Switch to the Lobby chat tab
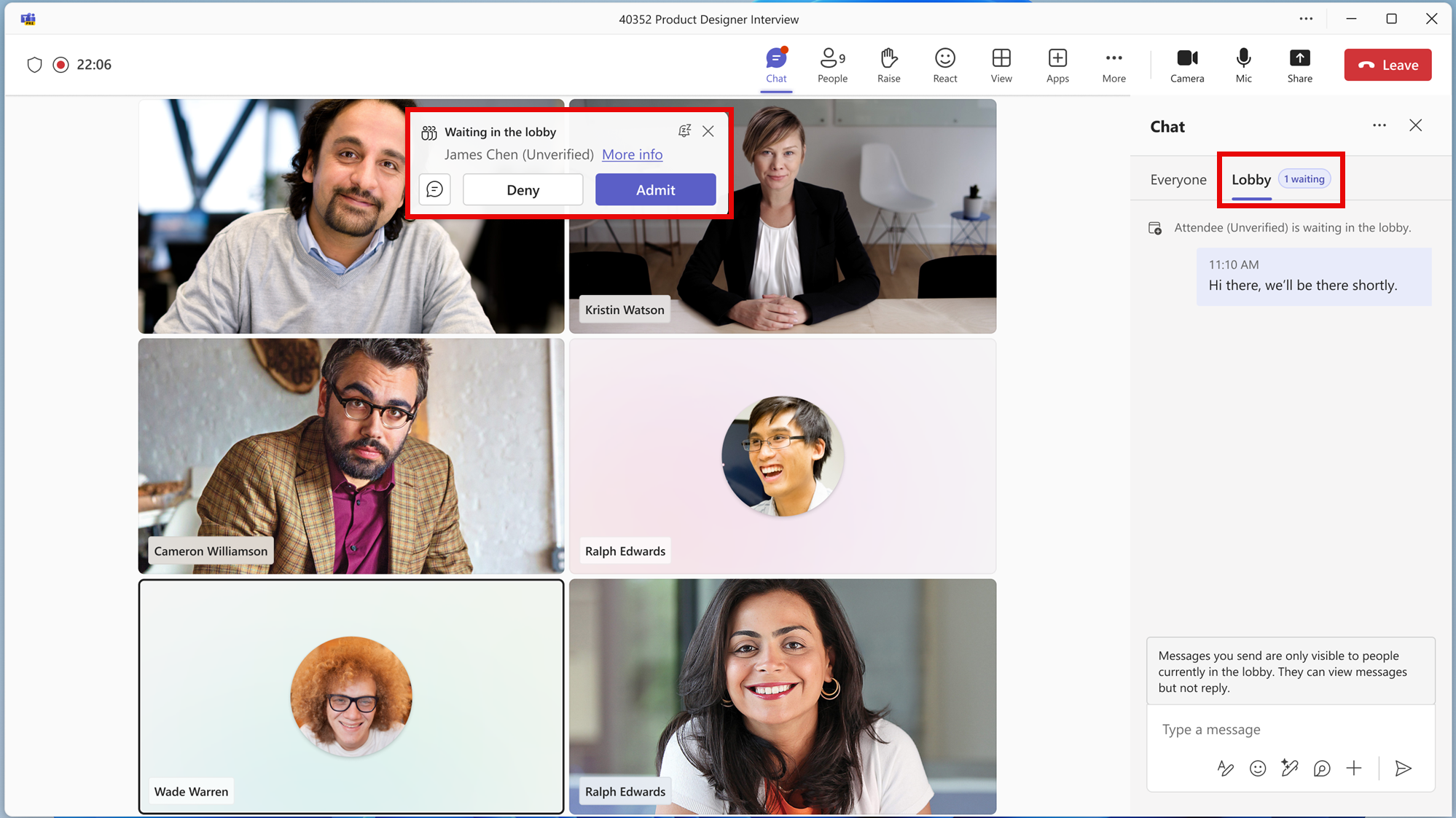This screenshot has width=1456, height=818. coord(1250,179)
